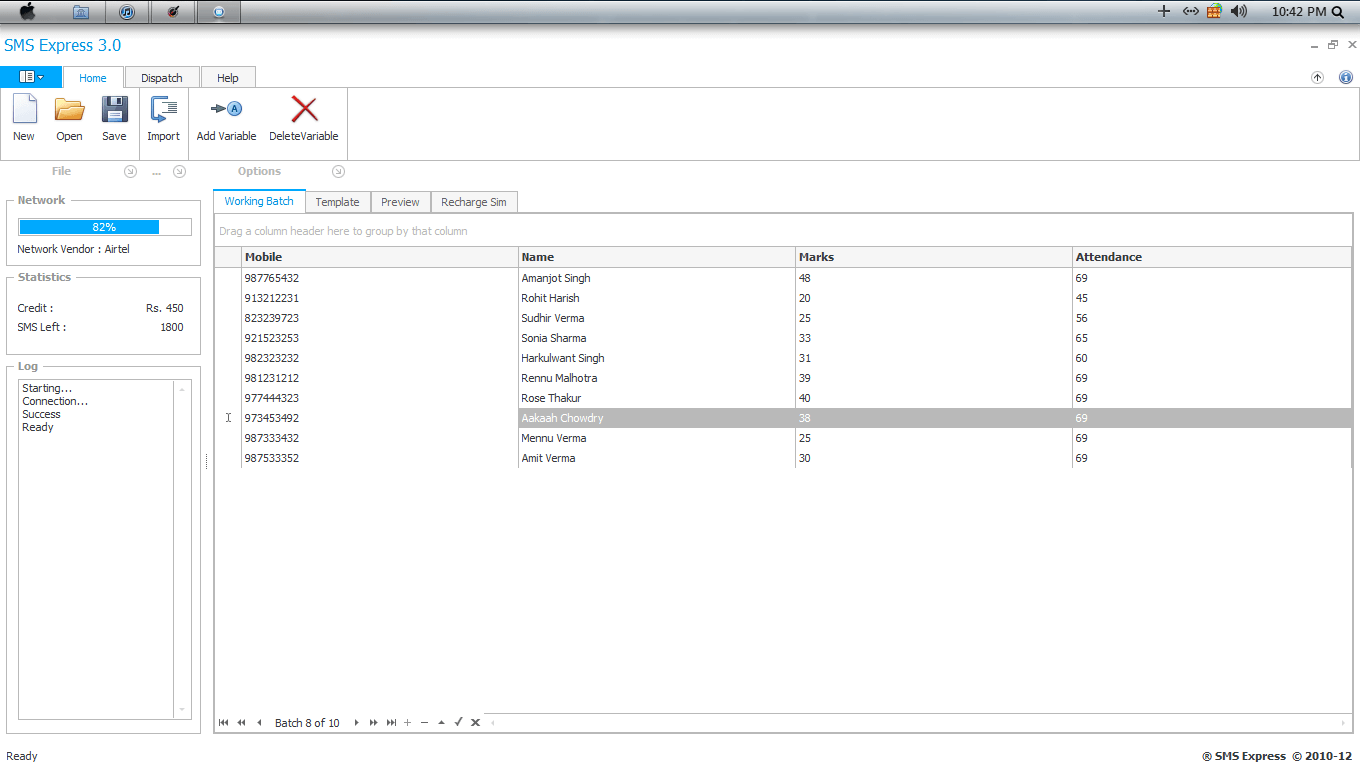The width and height of the screenshot is (1360, 768).
Task: Open the application menu dropdown
Action: 31,77
